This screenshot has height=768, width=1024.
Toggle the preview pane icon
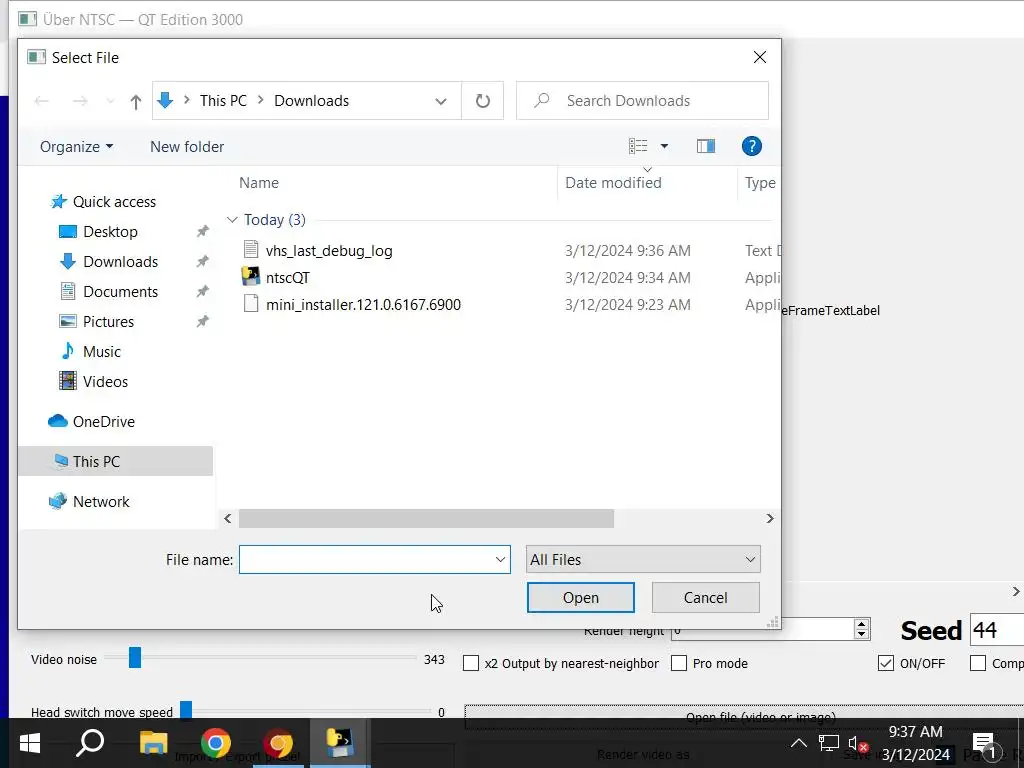pos(706,146)
